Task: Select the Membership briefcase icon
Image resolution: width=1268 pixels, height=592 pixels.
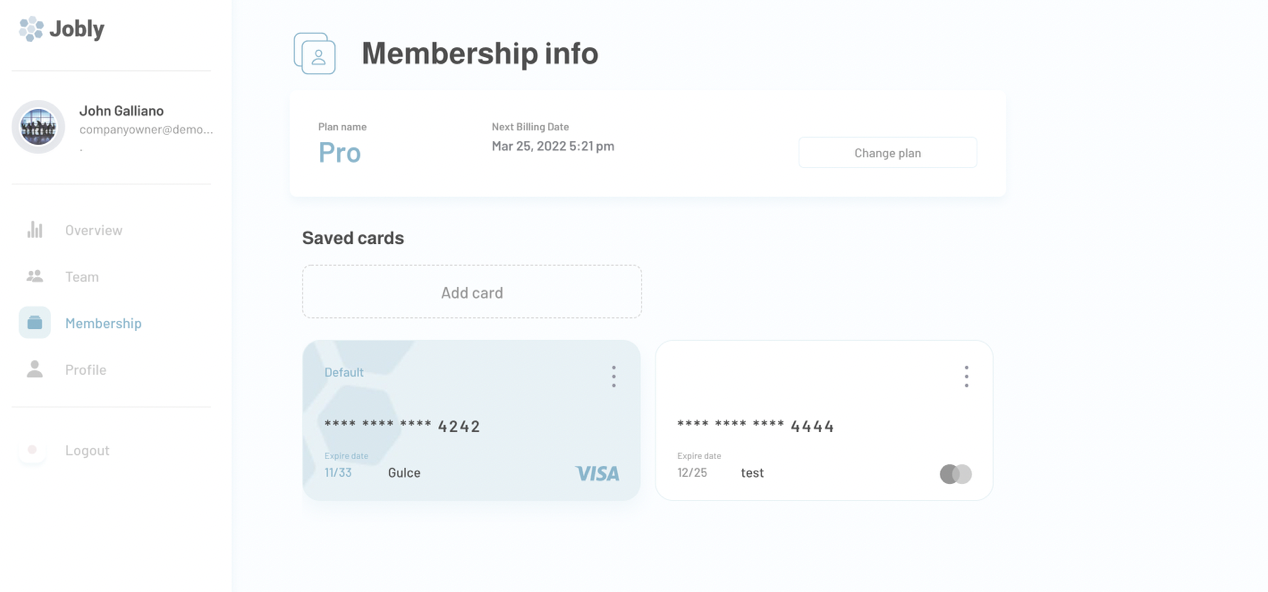Action: coord(35,323)
